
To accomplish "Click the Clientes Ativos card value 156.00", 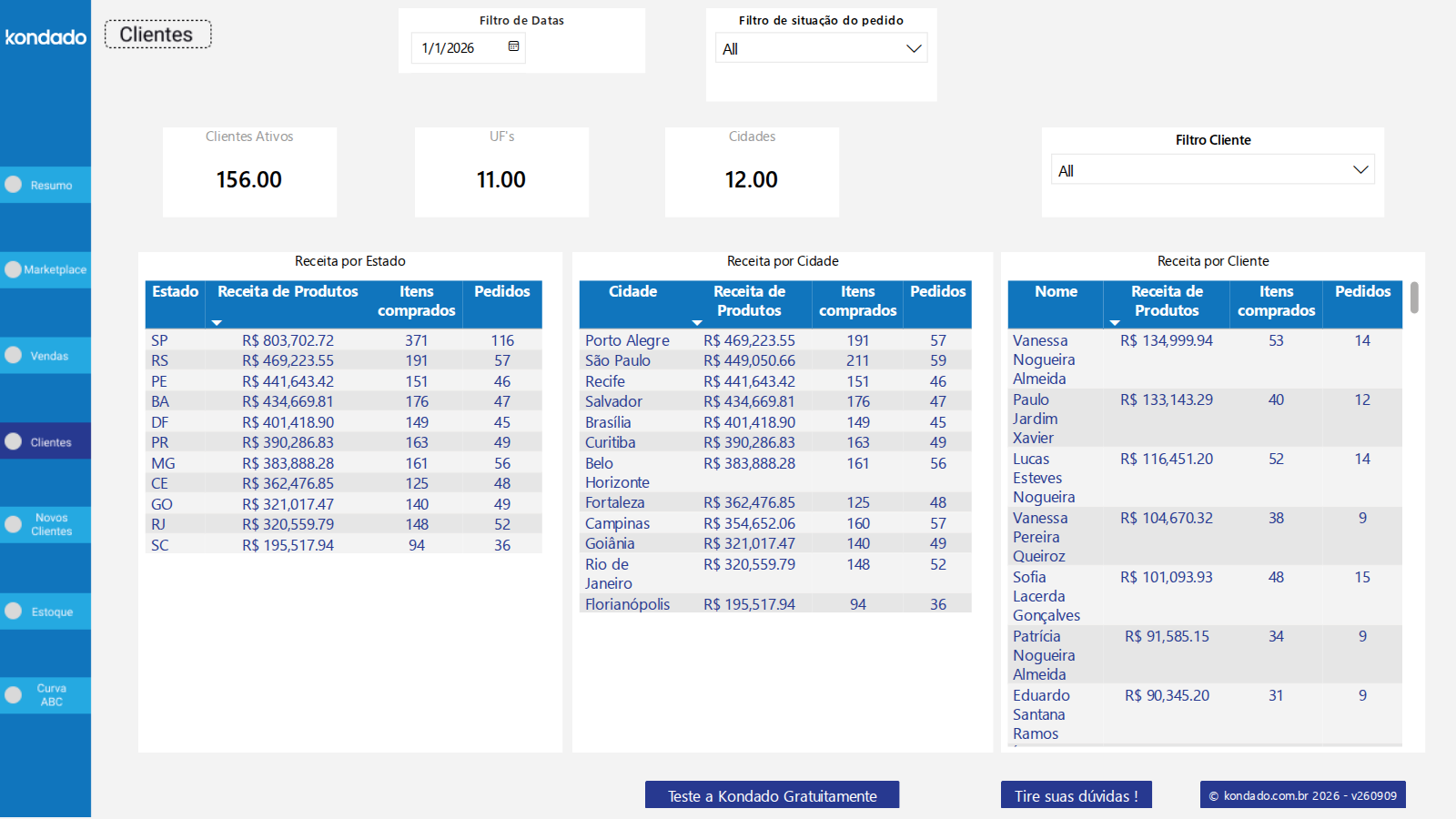I will [249, 179].
